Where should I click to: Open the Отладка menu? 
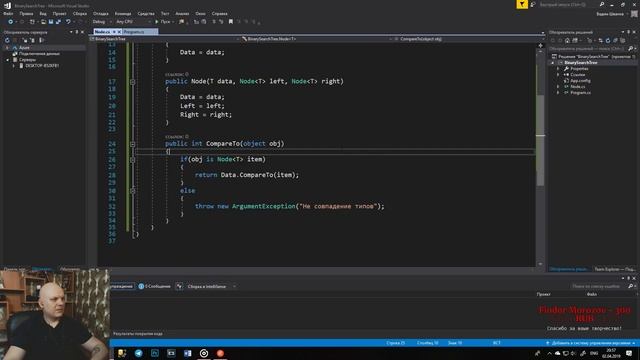100,13
